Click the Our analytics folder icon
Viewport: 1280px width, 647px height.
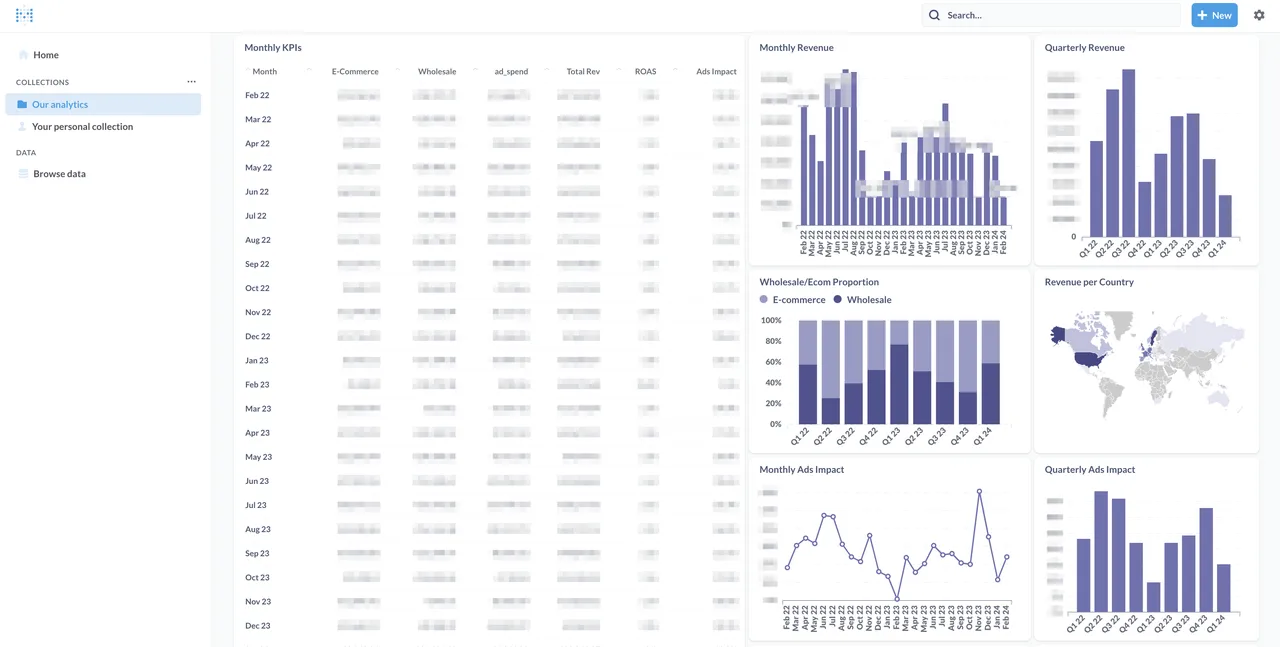22,104
